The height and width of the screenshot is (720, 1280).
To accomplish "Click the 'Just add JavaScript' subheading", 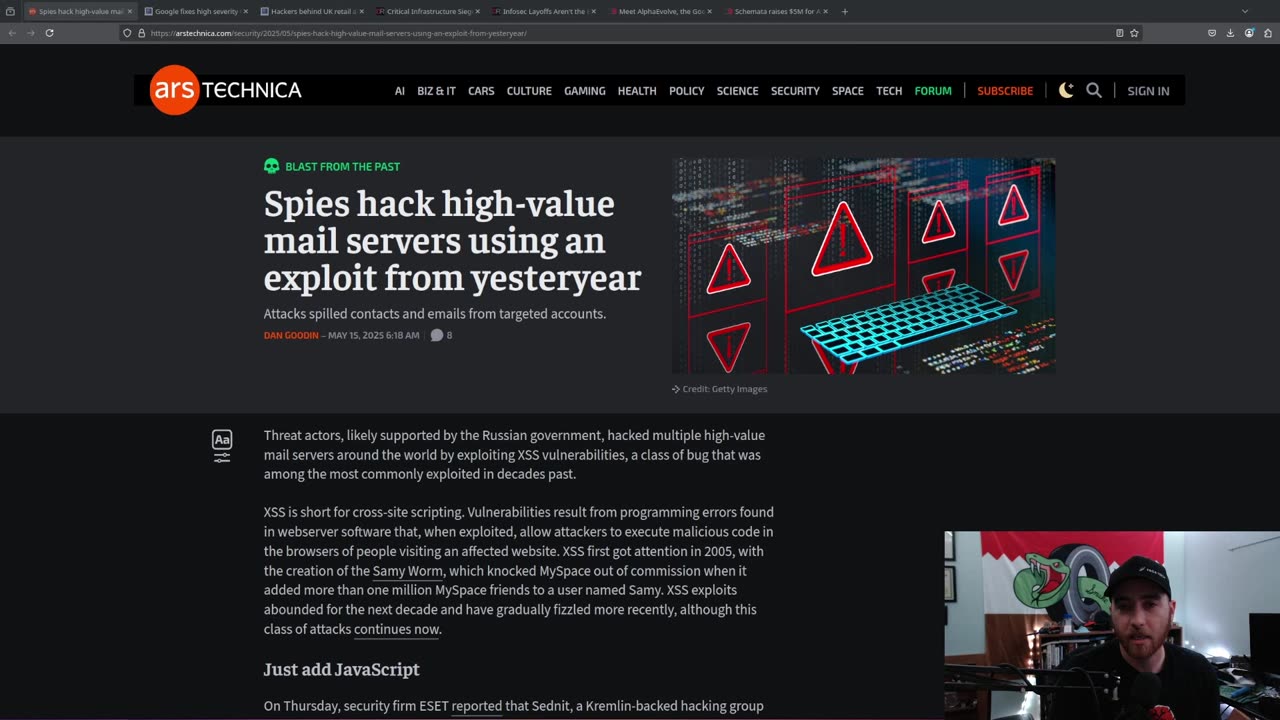I will [341, 669].
